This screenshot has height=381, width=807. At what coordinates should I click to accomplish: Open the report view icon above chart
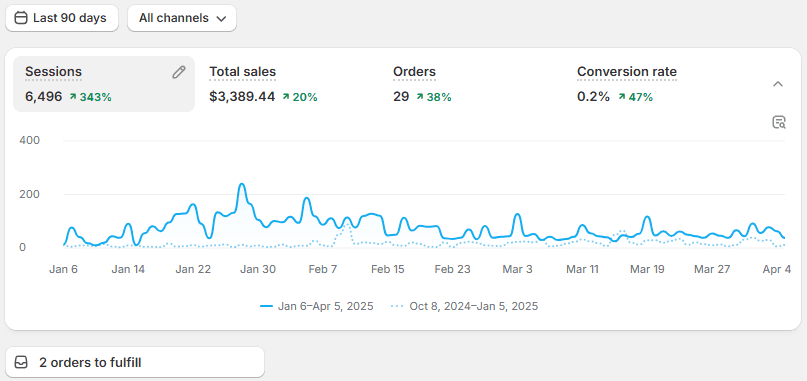coord(779,123)
